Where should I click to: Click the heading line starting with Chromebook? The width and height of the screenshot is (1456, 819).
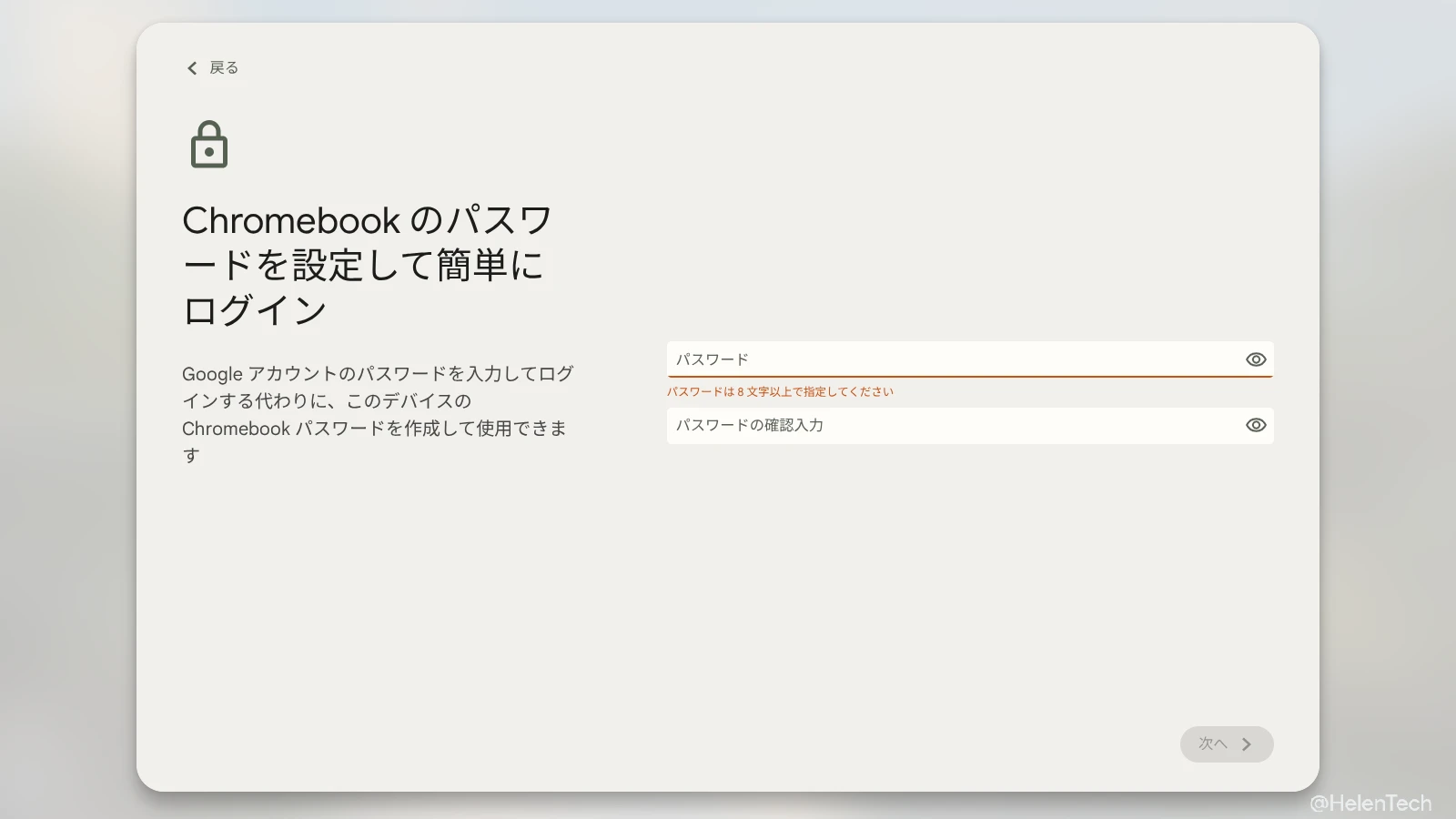coord(368,221)
